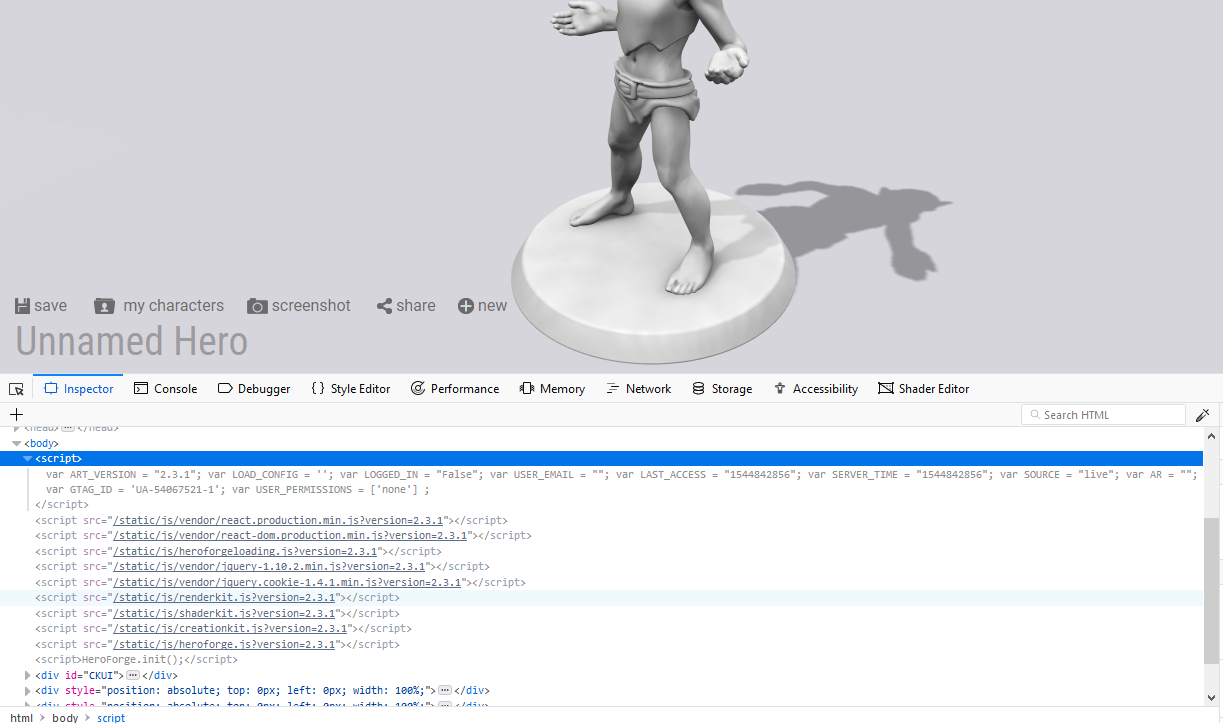The height and width of the screenshot is (723, 1223).
Task: Click the plus icon to create a new hero
Action: point(462,305)
